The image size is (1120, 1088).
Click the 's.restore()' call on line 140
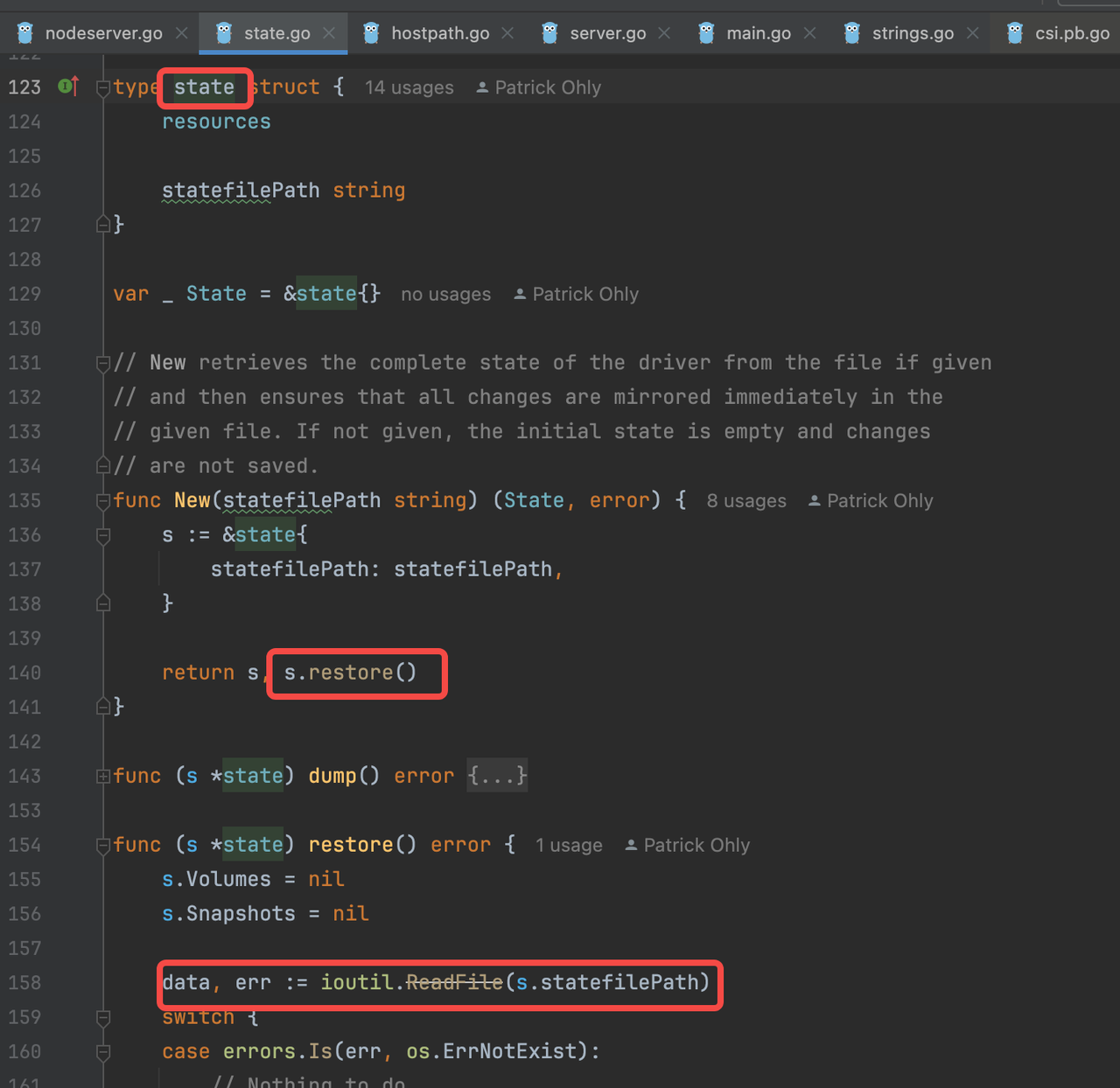[350, 673]
